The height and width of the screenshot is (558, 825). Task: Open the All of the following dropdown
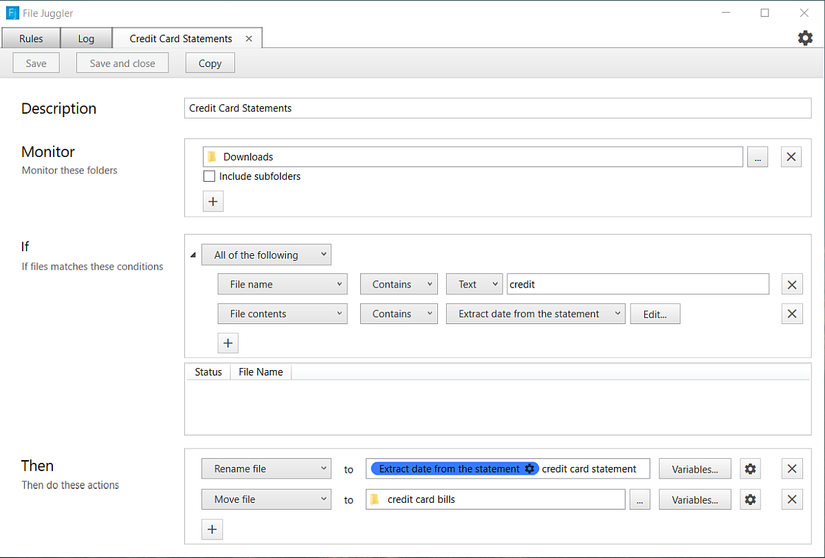[x=266, y=255]
